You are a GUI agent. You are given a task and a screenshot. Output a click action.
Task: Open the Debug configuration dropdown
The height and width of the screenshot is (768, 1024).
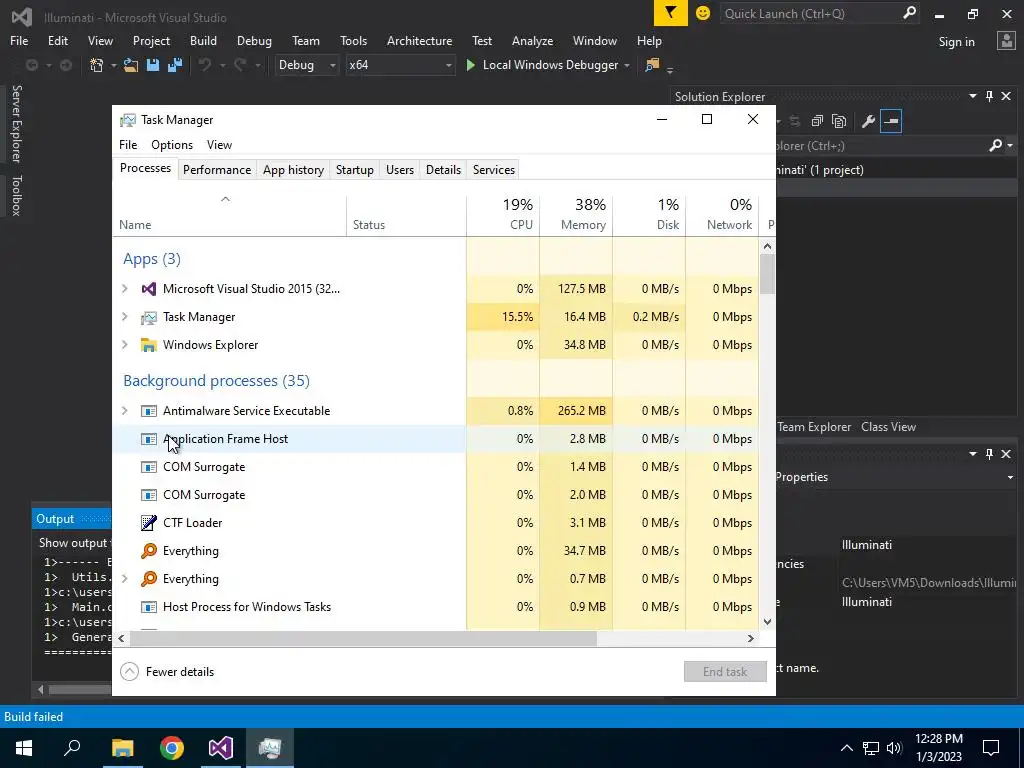pos(306,65)
